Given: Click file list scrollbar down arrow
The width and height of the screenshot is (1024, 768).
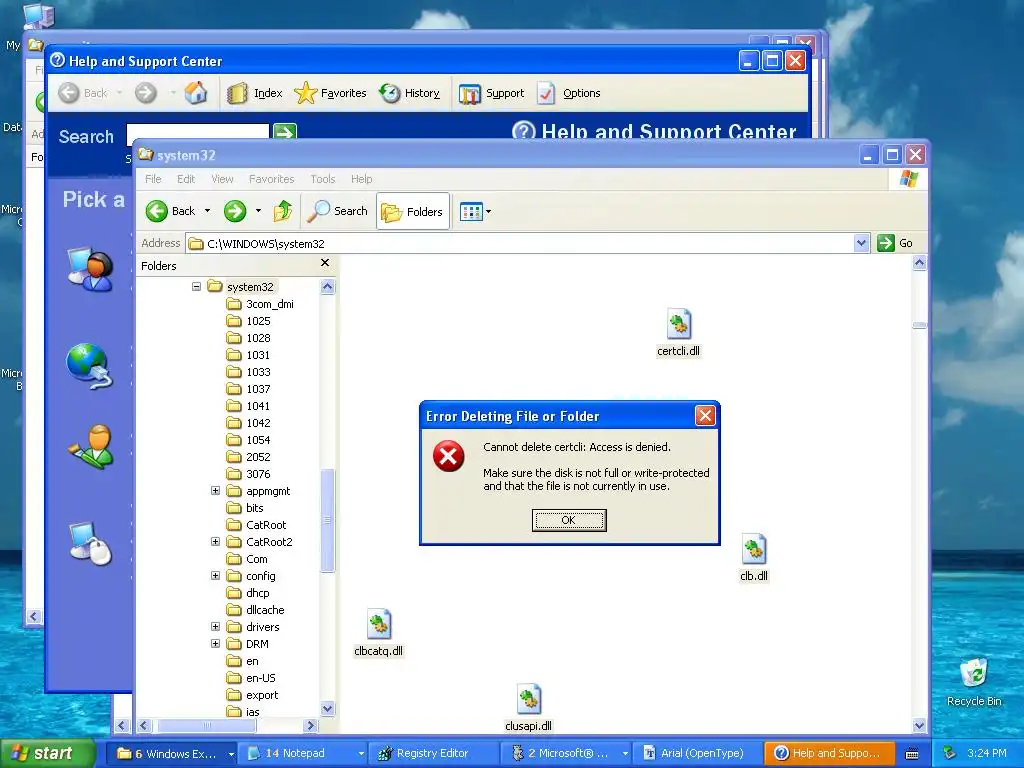Looking at the screenshot, I should [x=920, y=725].
